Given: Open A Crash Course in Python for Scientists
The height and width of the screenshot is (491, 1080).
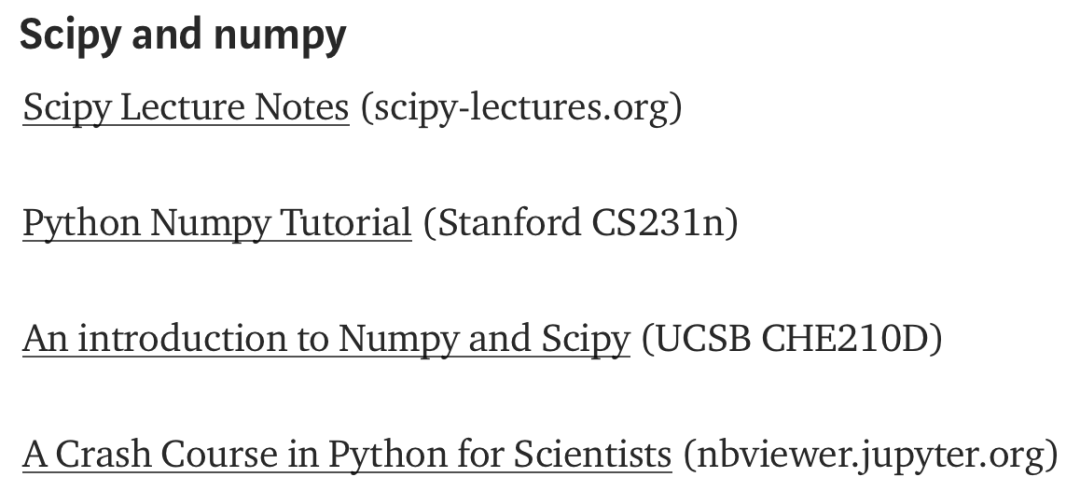Looking at the screenshot, I should point(347,455).
